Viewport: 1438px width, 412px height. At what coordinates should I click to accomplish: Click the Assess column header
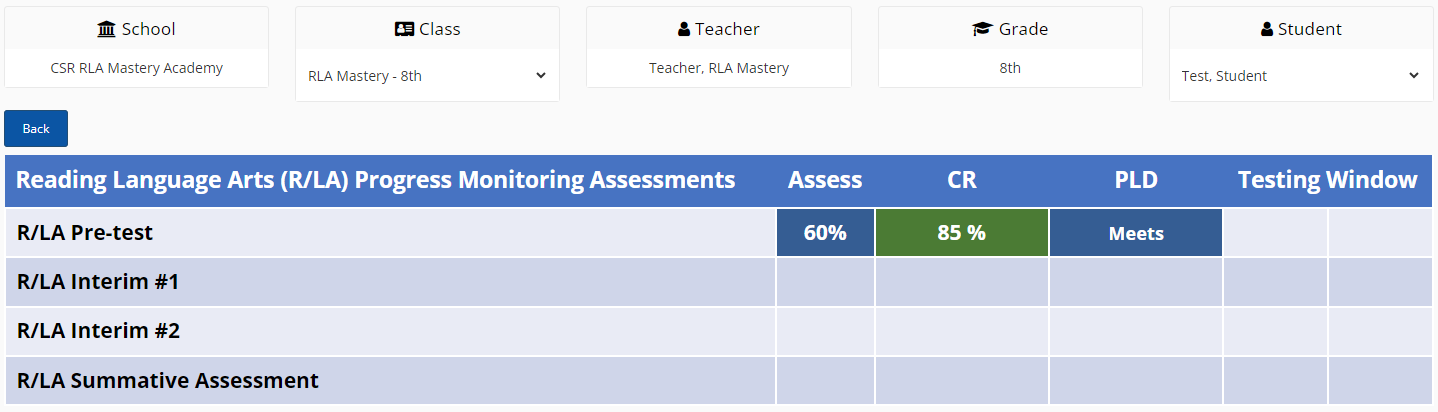[x=825, y=180]
